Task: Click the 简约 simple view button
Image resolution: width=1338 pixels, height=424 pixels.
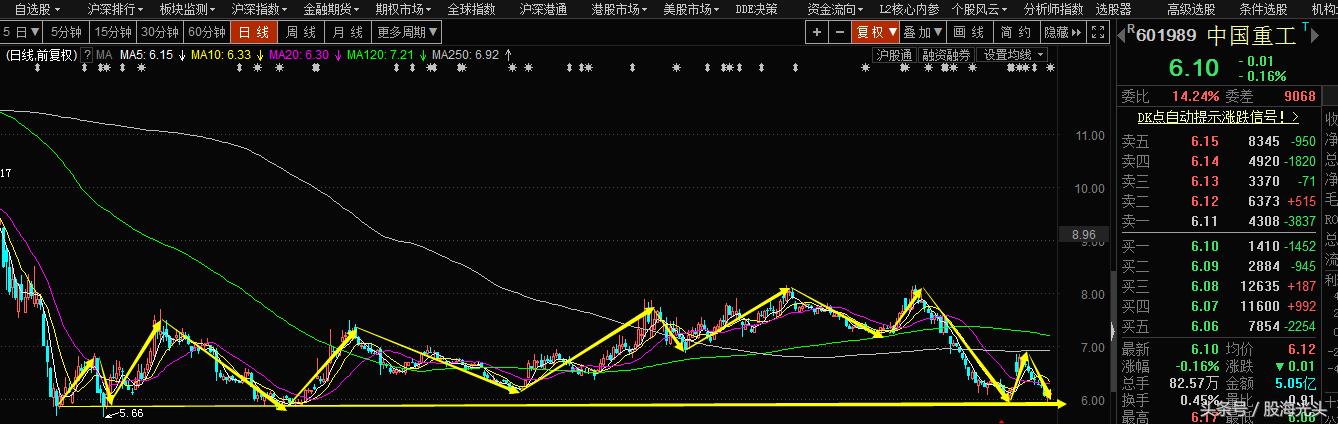Action: [1016, 32]
